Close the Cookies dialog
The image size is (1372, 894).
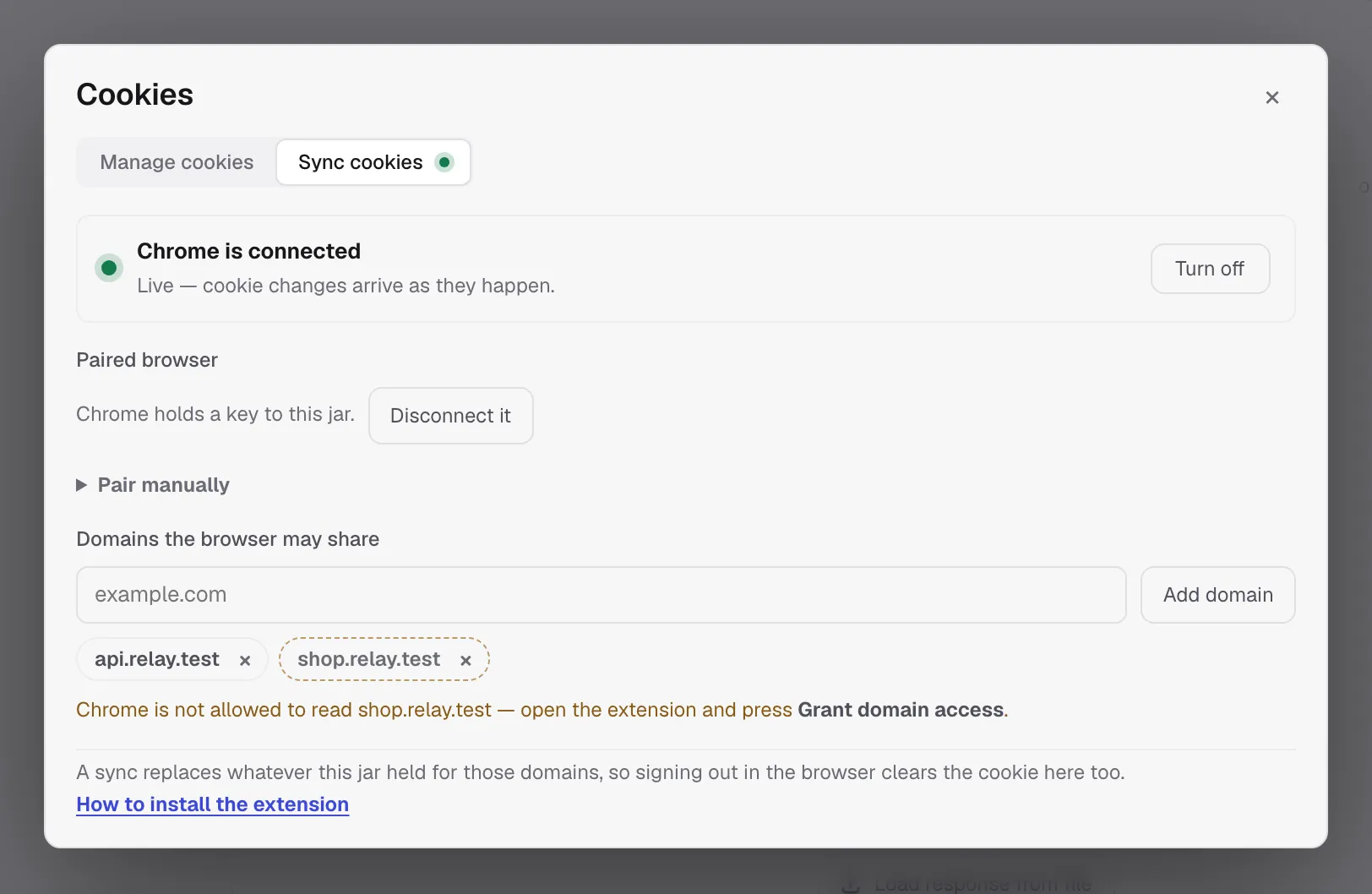[1271, 97]
